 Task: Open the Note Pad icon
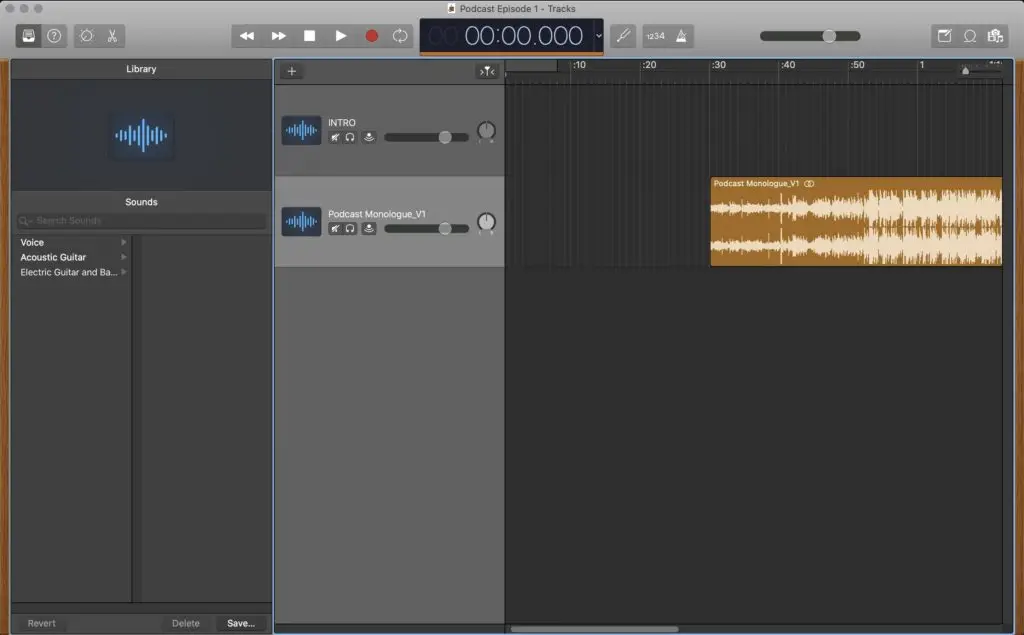pos(944,36)
